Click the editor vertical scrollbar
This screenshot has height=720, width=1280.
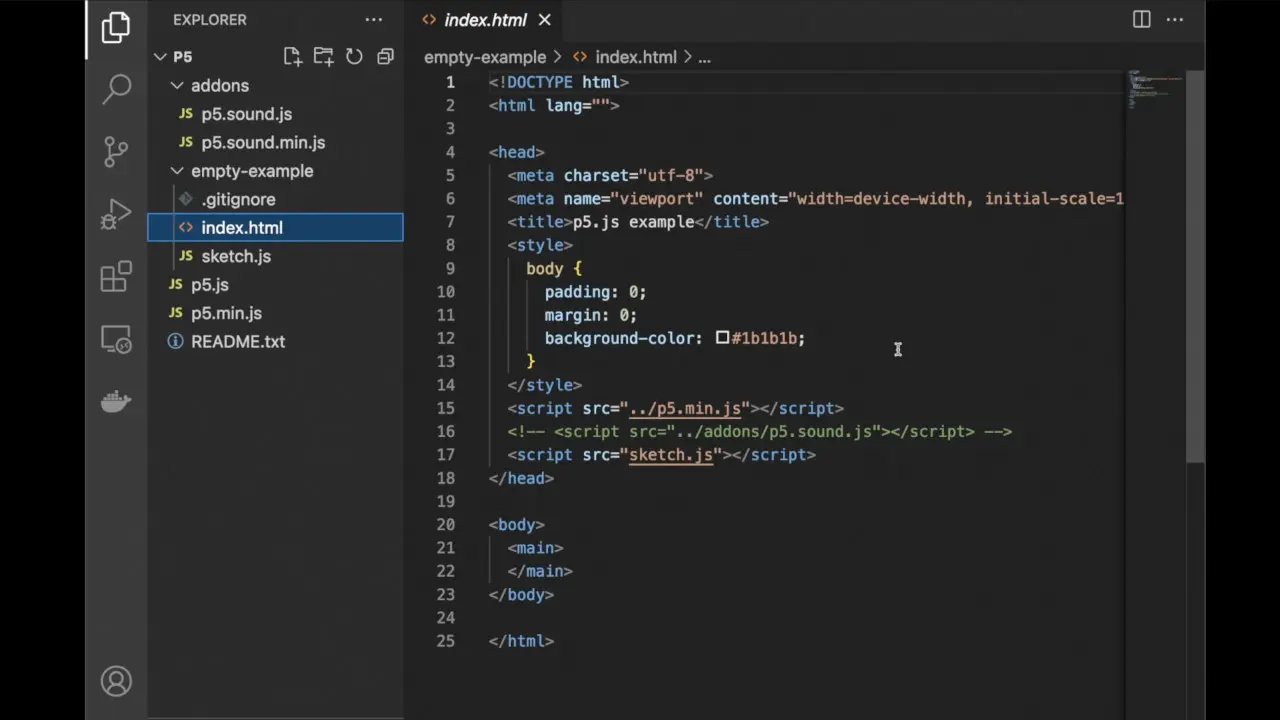(x=1195, y=265)
